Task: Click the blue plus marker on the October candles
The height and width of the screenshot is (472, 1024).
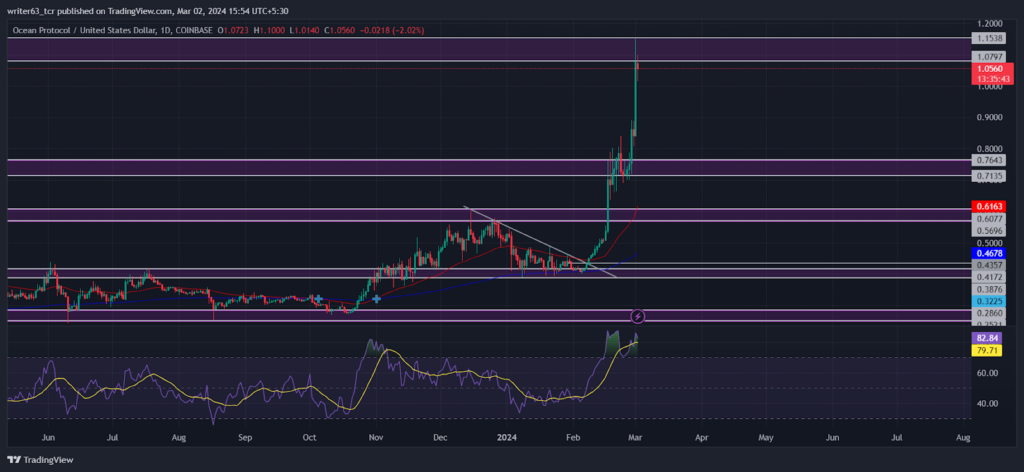Action: [x=318, y=299]
